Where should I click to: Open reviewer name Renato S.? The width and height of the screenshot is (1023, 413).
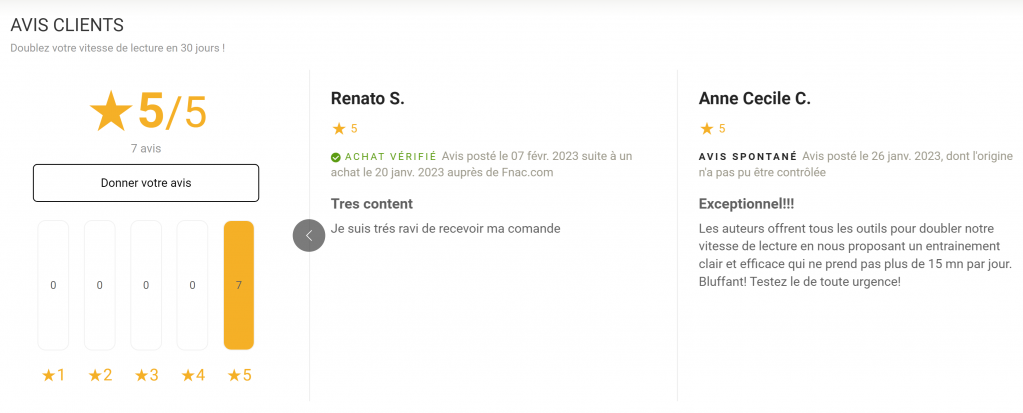pyautogui.click(x=367, y=98)
